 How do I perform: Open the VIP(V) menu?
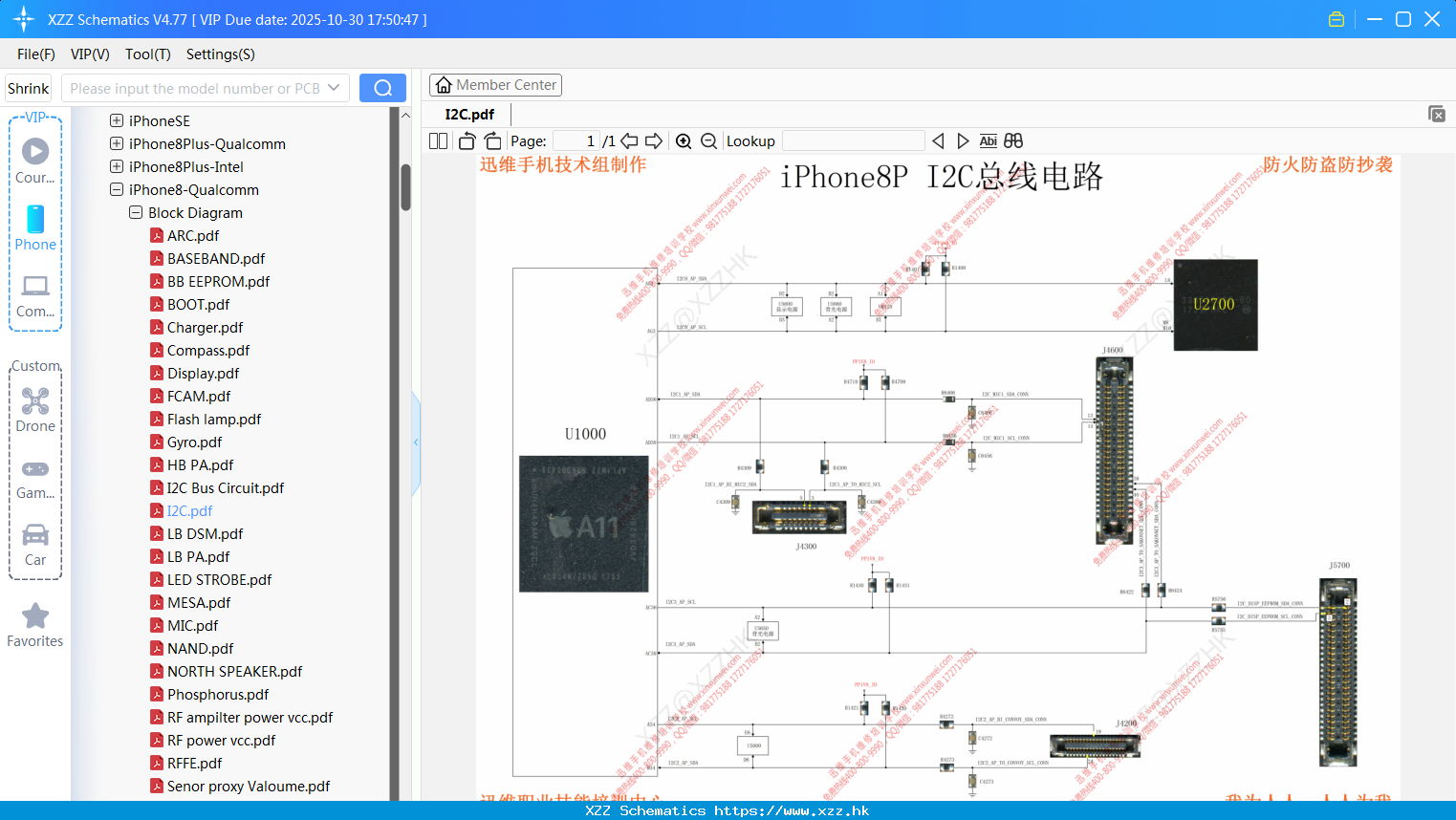point(90,54)
